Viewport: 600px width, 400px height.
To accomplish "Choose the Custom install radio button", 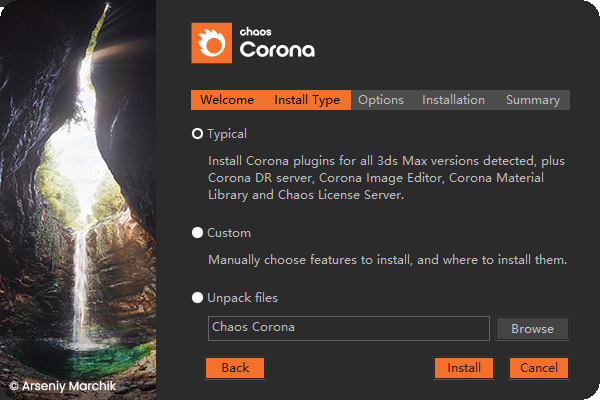I will pos(198,233).
